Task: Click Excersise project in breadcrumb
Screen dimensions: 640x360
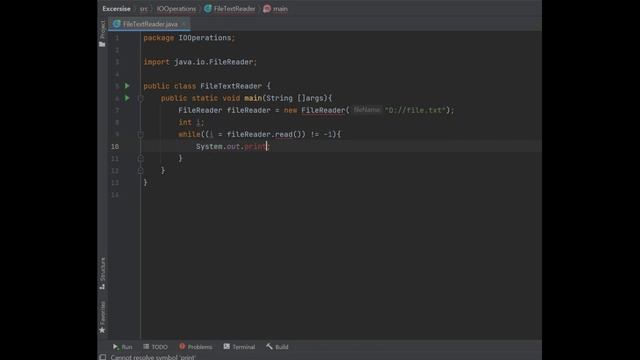Action: (x=116, y=9)
